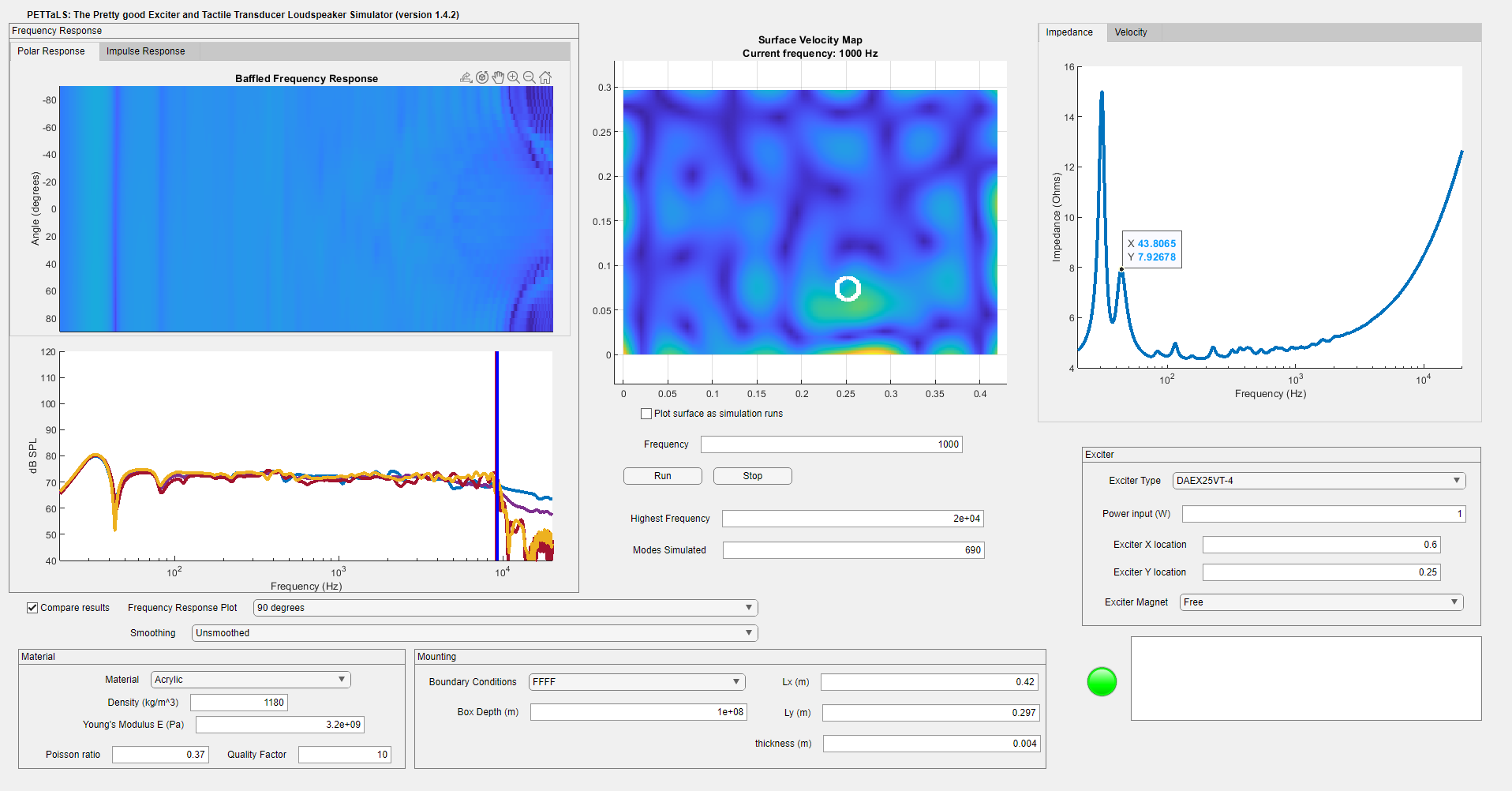Click the Frequency (Hz) label of the impedance plot
The width and height of the screenshot is (1512, 791).
(x=1271, y=394)
